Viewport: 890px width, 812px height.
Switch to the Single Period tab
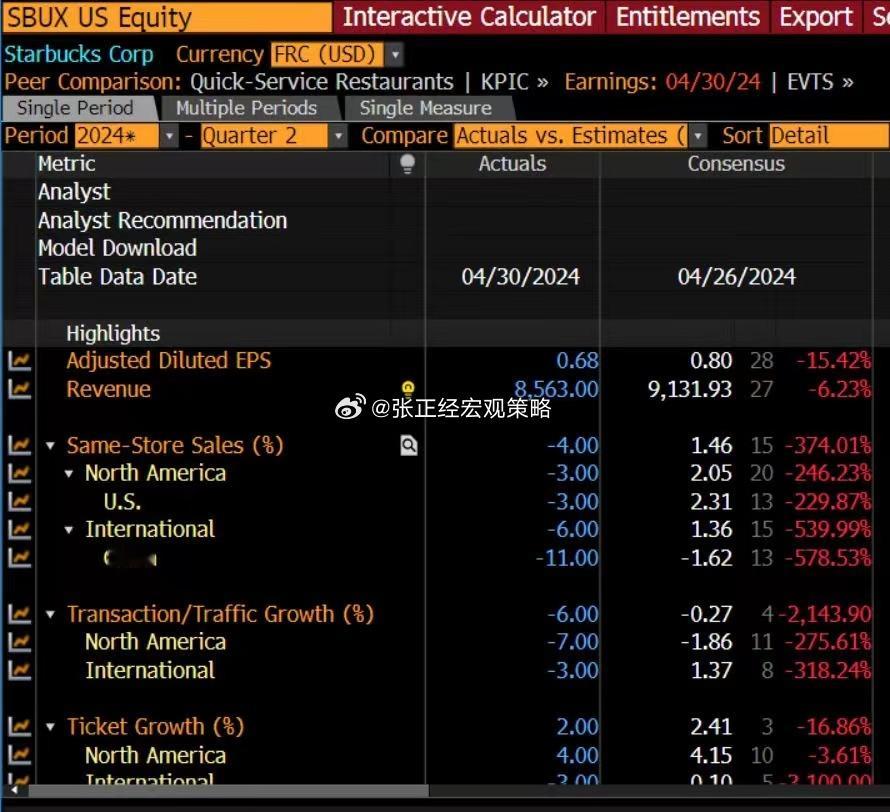(75, 108)
